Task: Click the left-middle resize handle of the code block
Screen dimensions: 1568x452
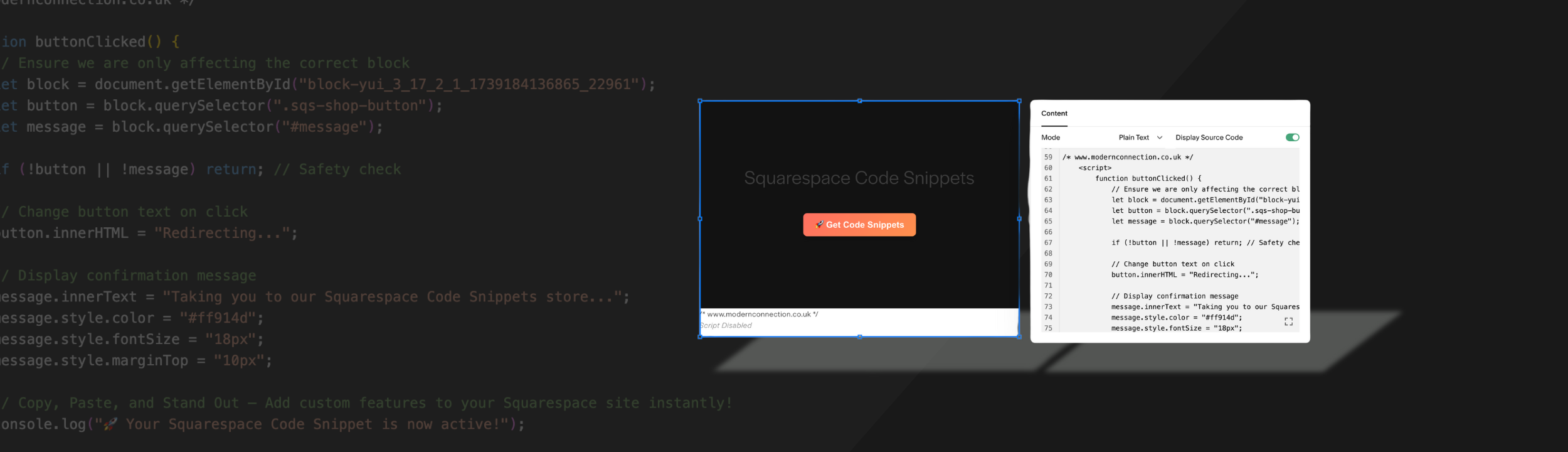Action: coord(700,218)
